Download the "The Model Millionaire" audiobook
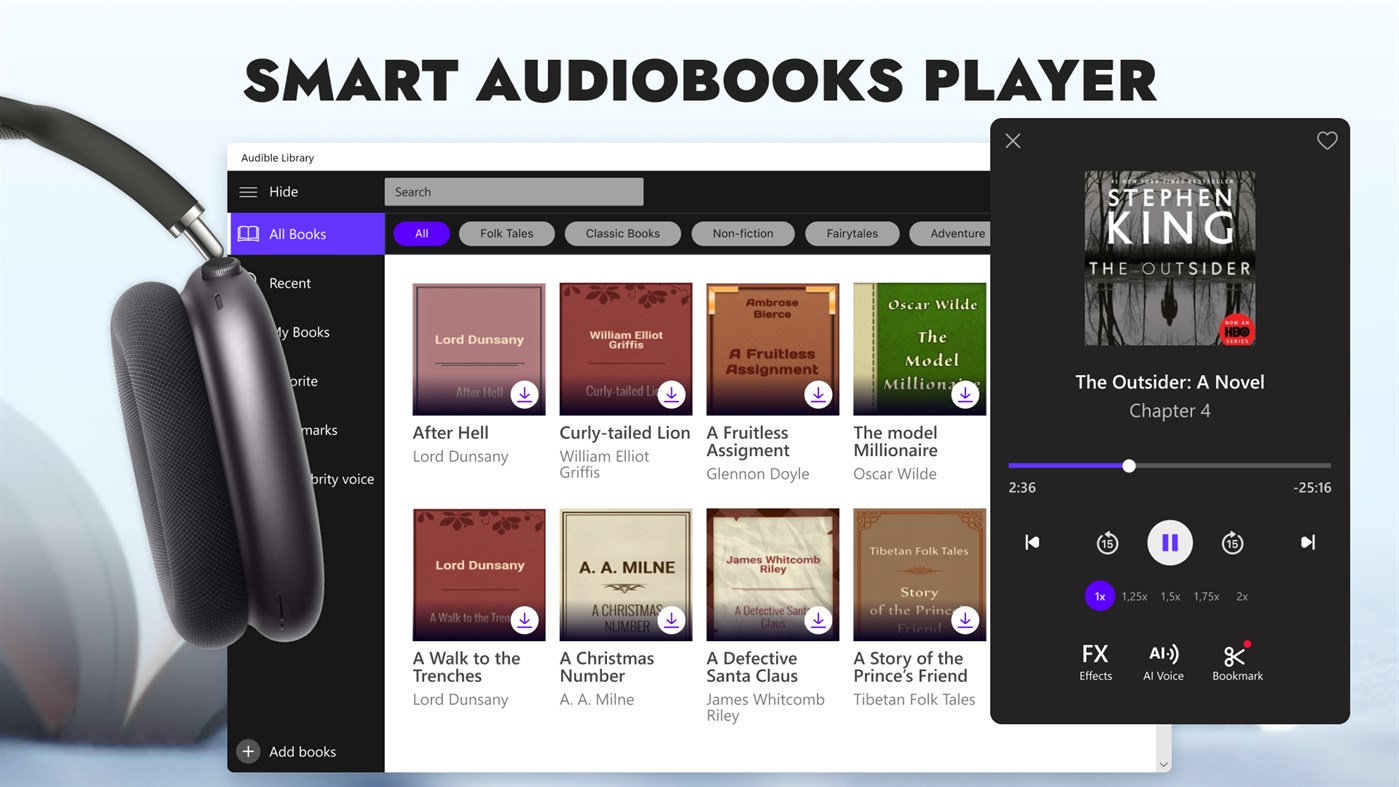The image size is (1399, 787). click(965, 394)
